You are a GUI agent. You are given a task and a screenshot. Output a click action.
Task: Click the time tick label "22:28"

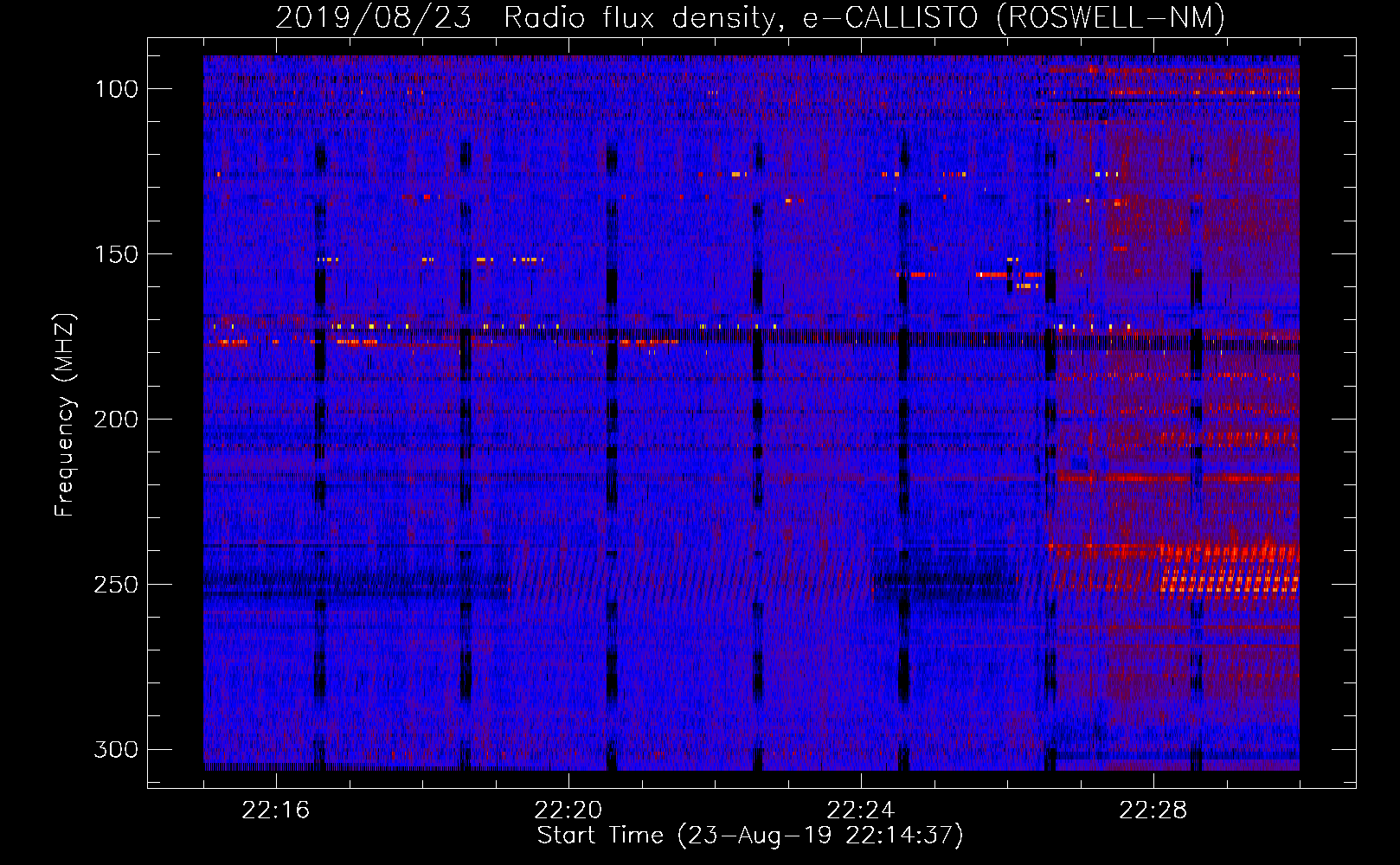click(1153, 811)
